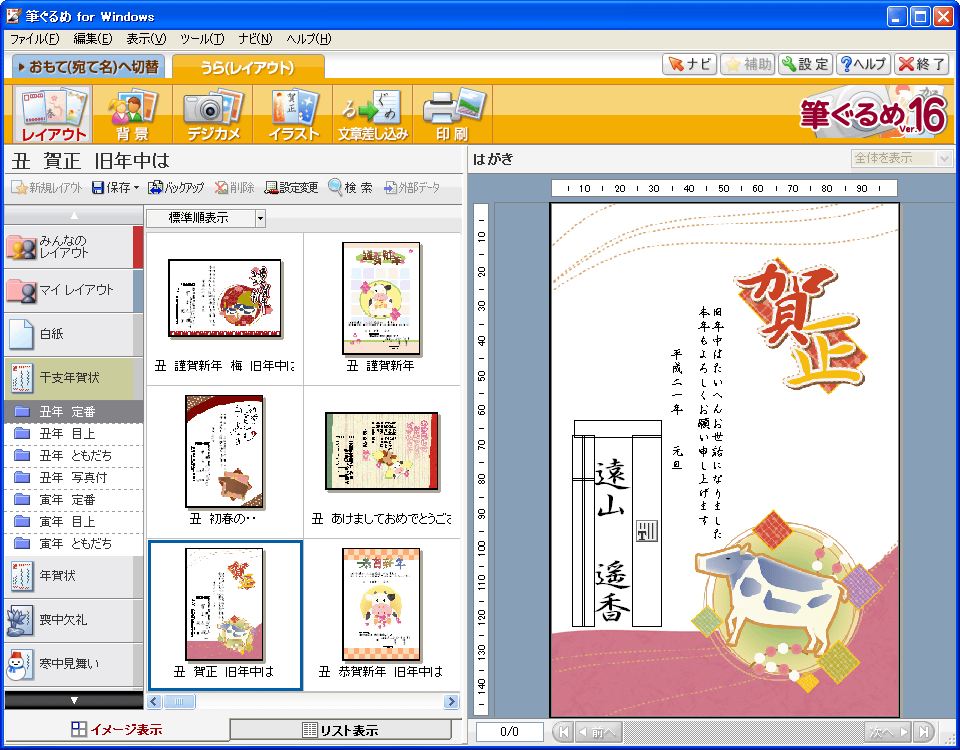
Task: Switch to おもて(宛て名)へ切替 tab
Action: click(x=88, y=67)
